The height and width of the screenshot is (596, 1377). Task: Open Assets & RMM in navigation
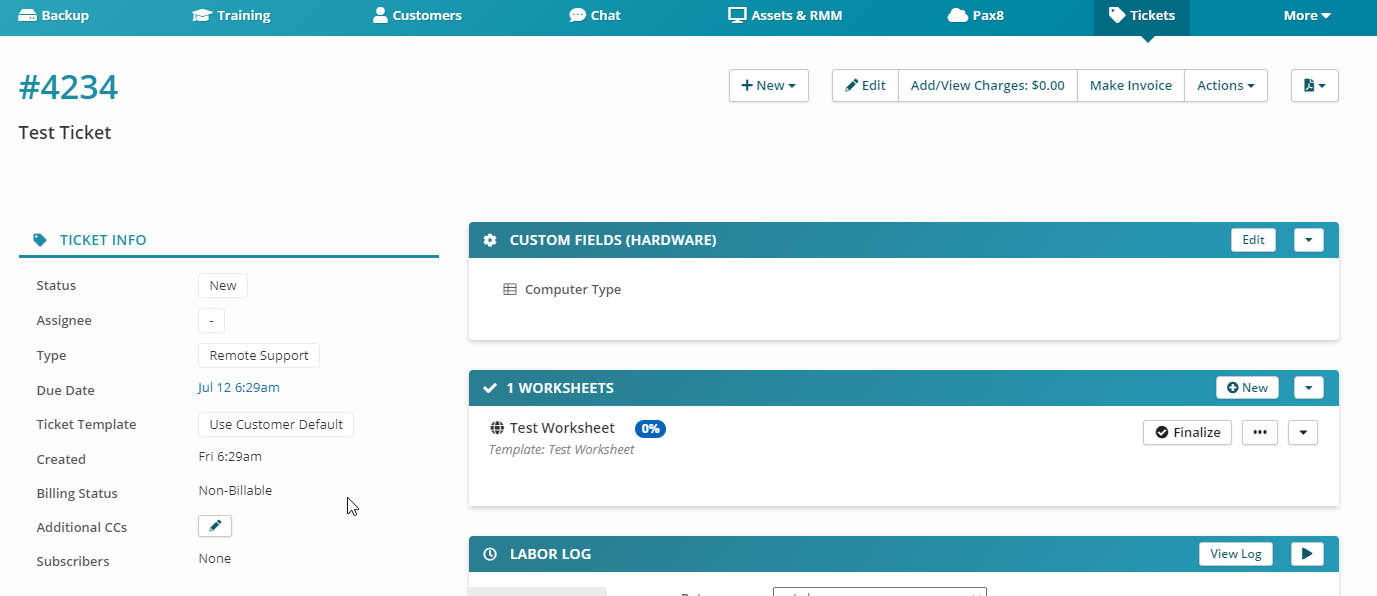pos(786,16)
